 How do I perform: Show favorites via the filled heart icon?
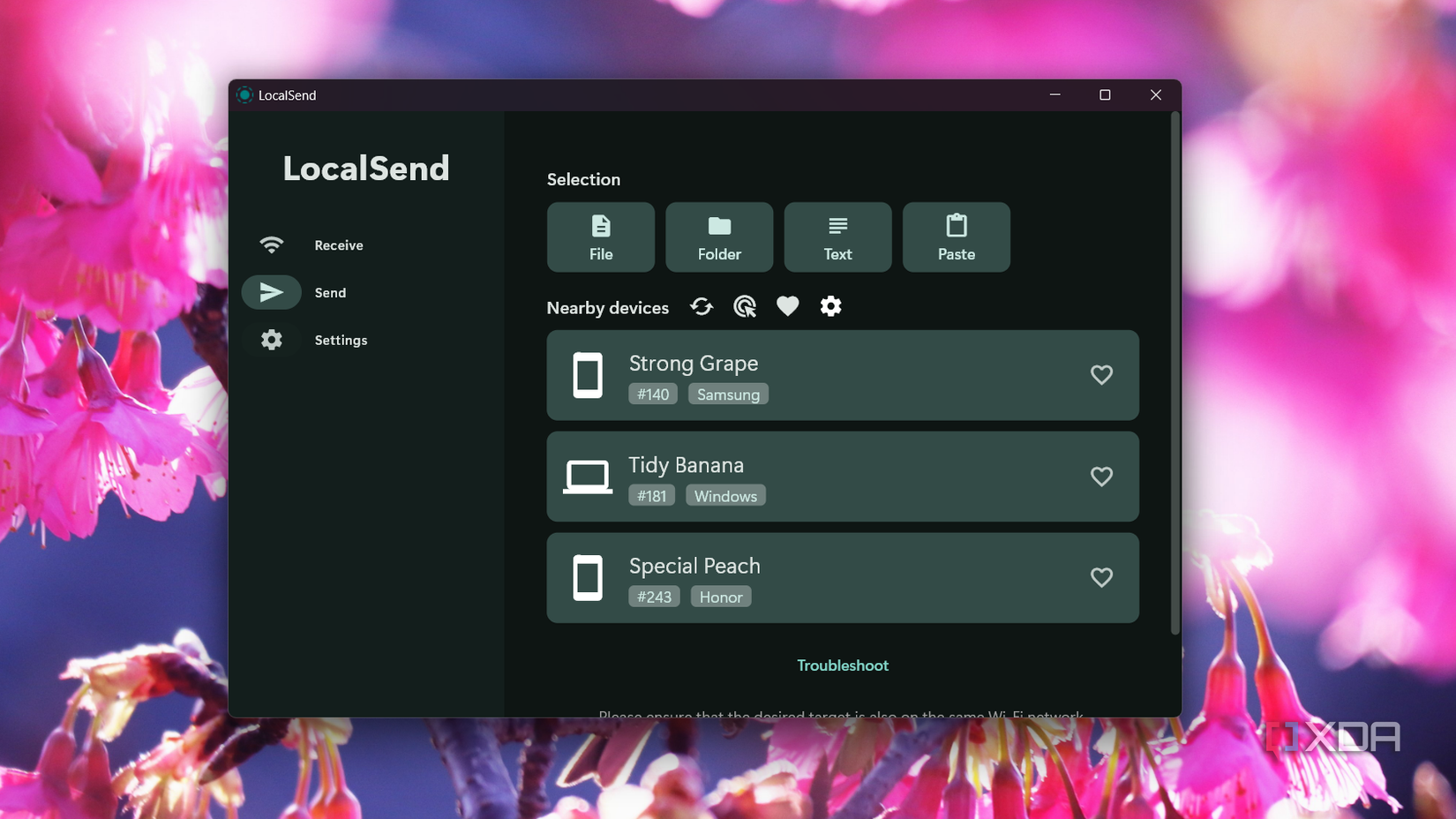(x=787, y=306)
